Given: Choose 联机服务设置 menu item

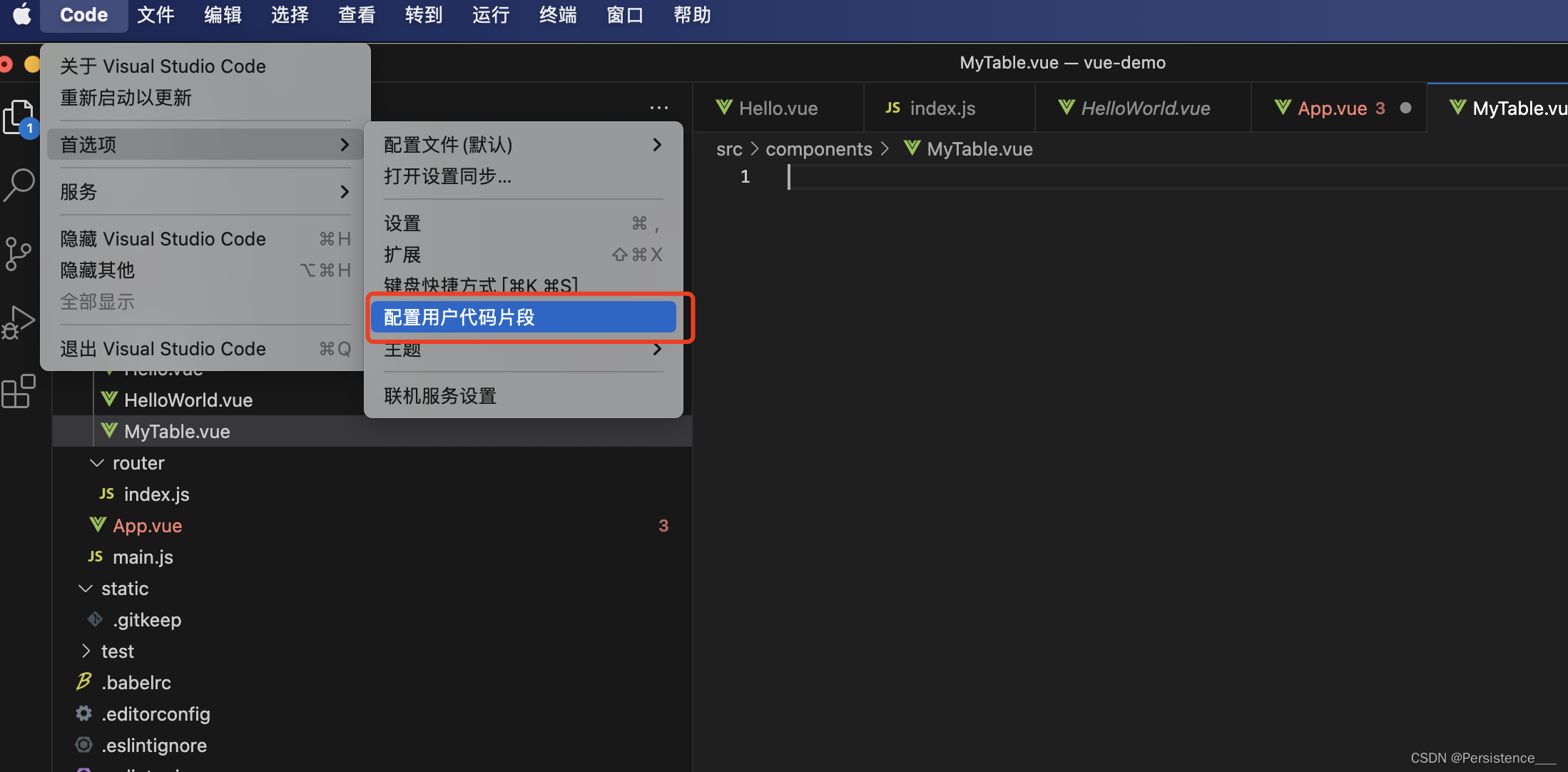Looking at the screenshot, I should click(x=523, y=395).
